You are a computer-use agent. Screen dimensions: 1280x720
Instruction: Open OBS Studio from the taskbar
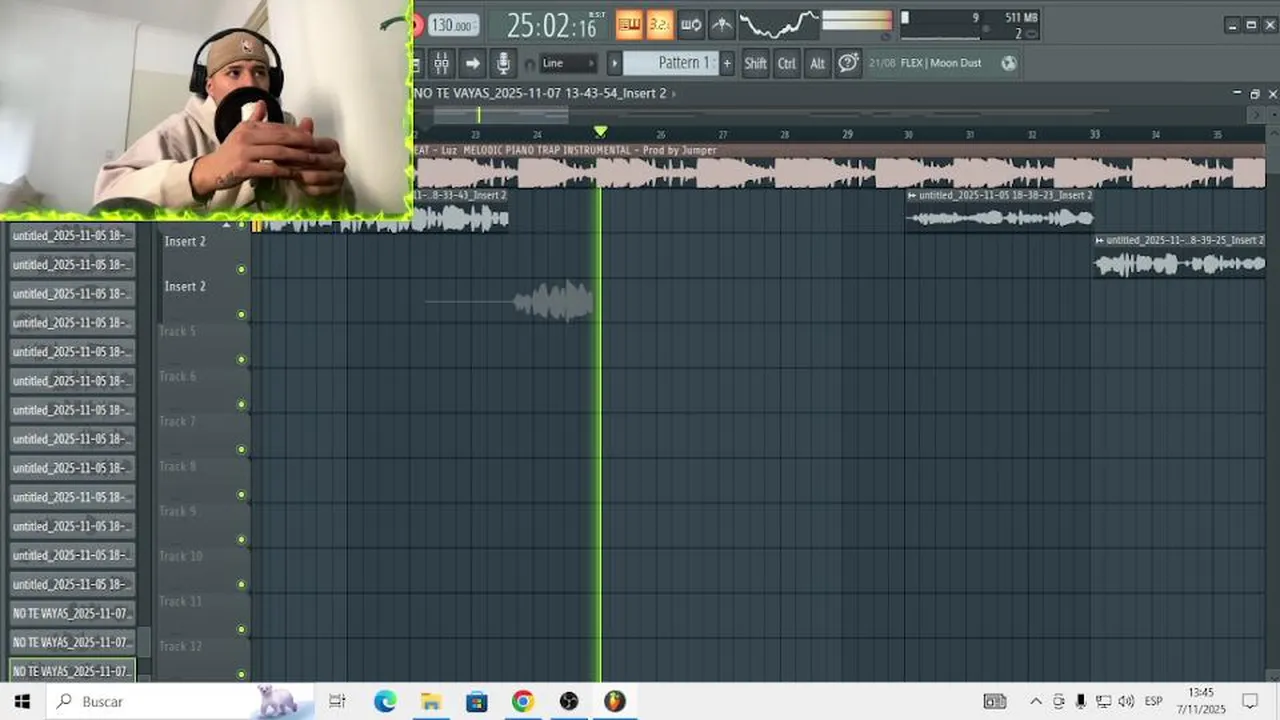pyautogui.click(x=569, y=702)
